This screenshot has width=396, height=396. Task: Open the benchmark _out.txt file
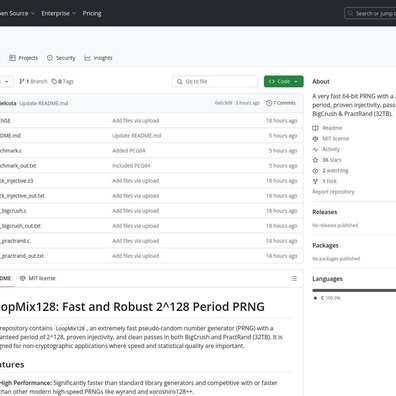click(x=18, y=166)
